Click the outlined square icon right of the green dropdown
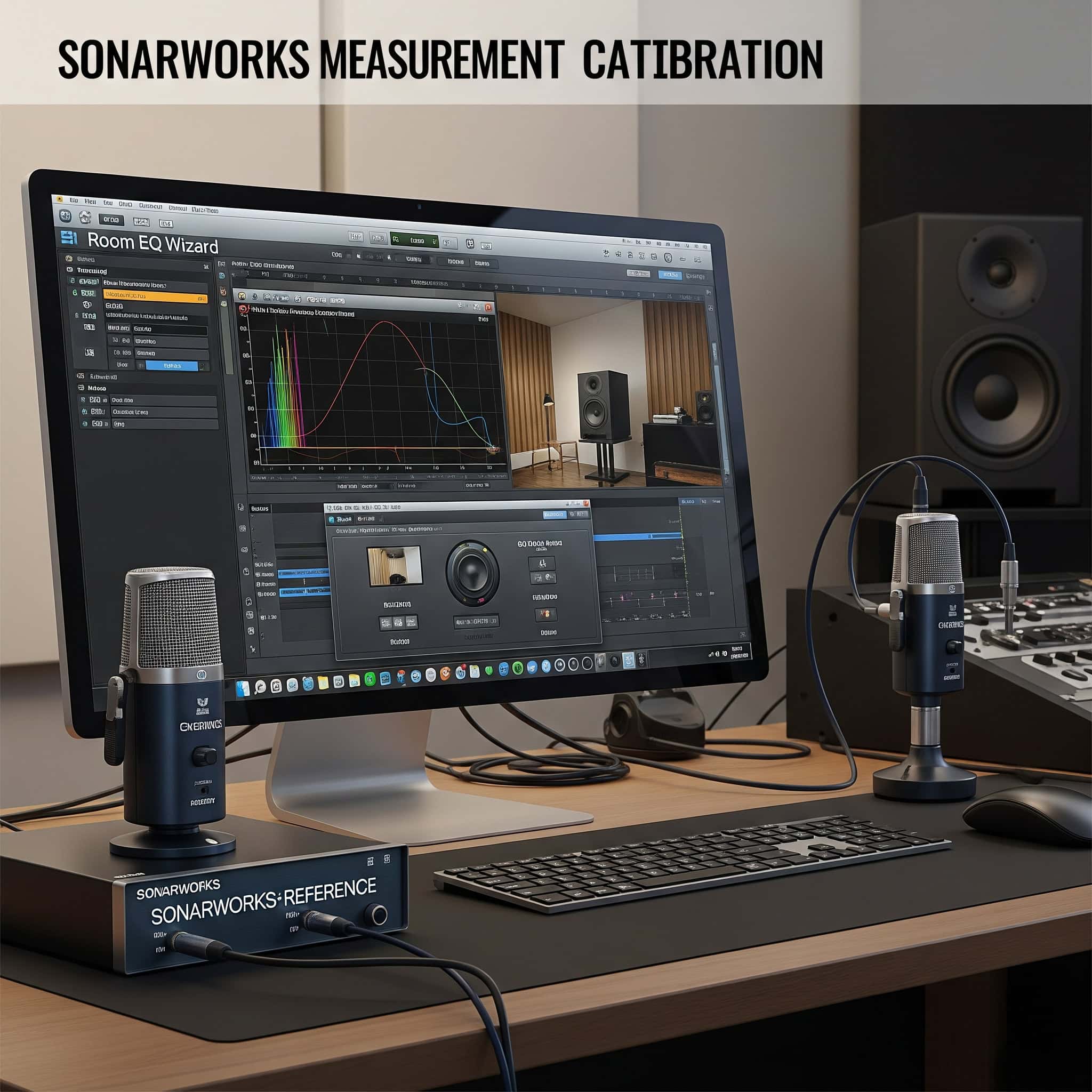1092x1092 pixels. [x=470, y=244]
